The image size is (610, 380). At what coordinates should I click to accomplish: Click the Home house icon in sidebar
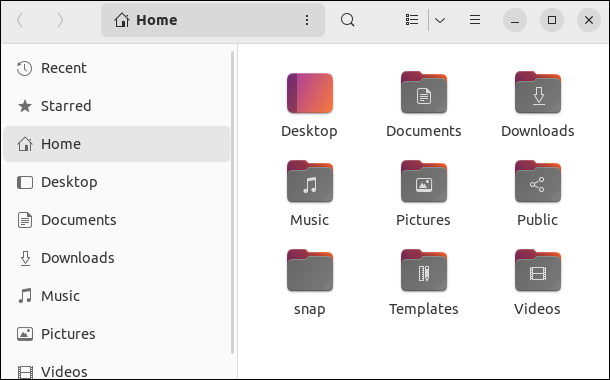click(x=25, y=144)
